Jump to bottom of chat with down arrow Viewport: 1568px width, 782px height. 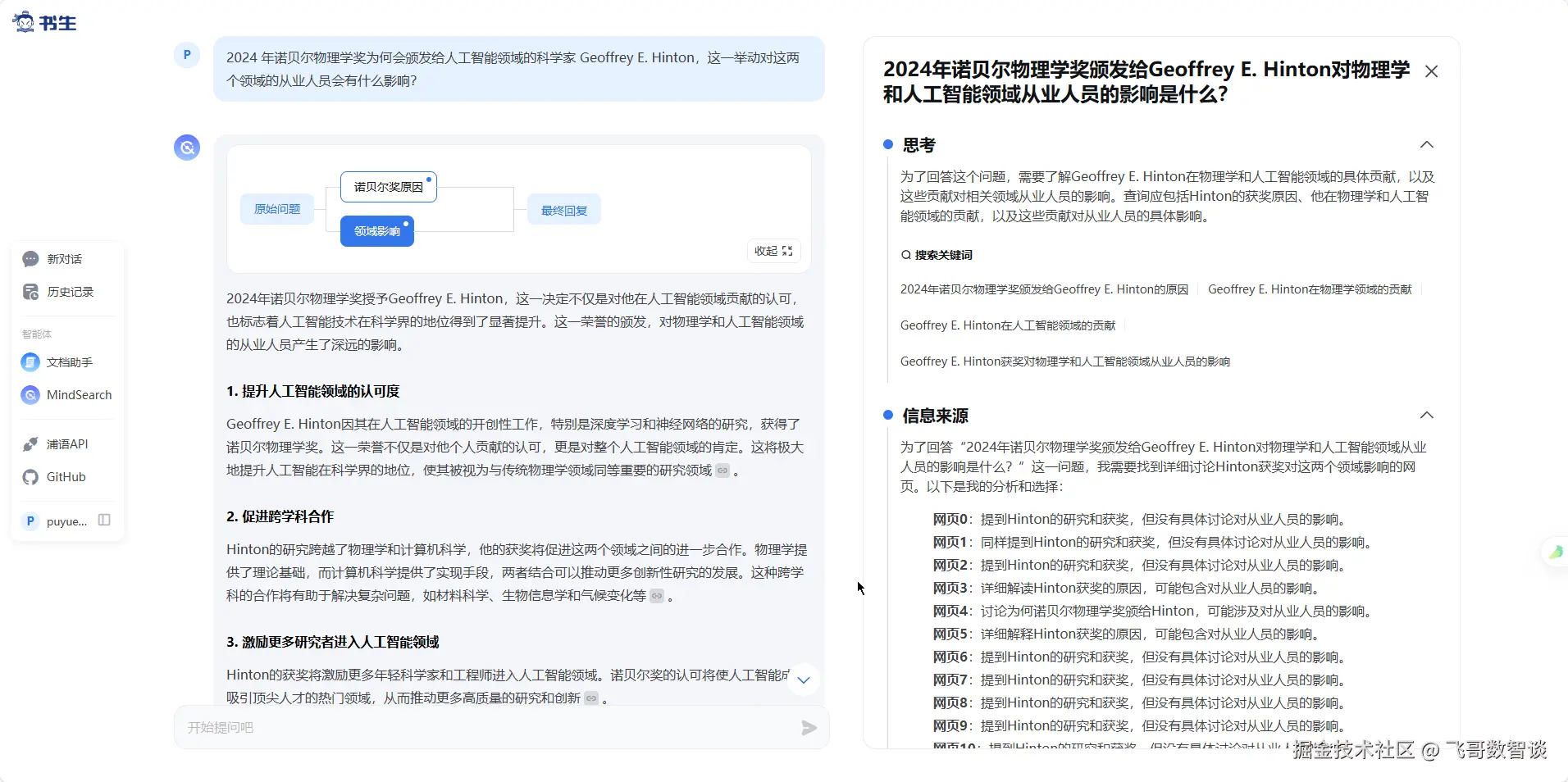[x=804, y=680]
